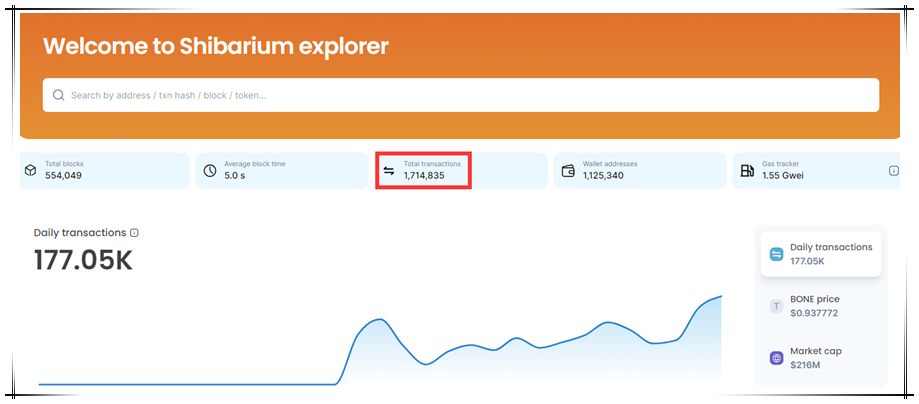Click the 1,714,835 transactions value
919x404 pixels.
pos(424,175)
